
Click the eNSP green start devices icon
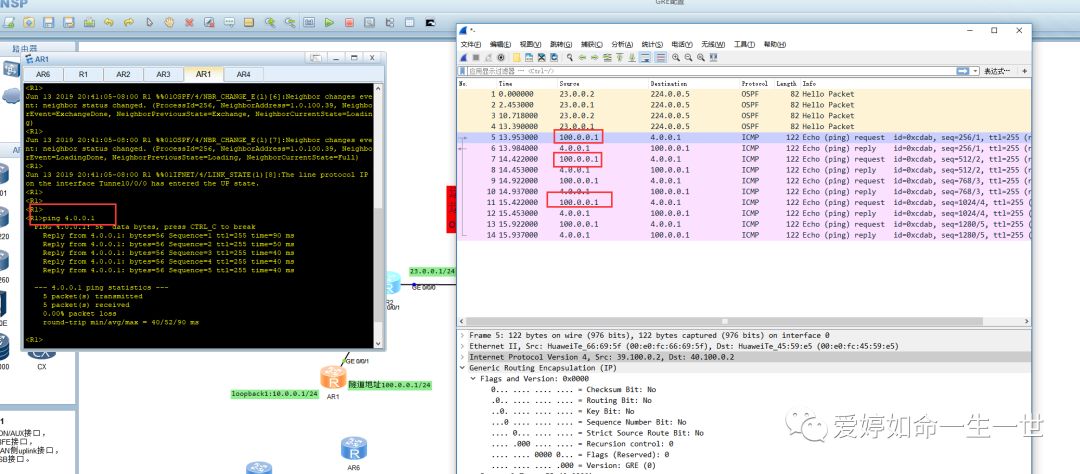[x=329, y=22]
